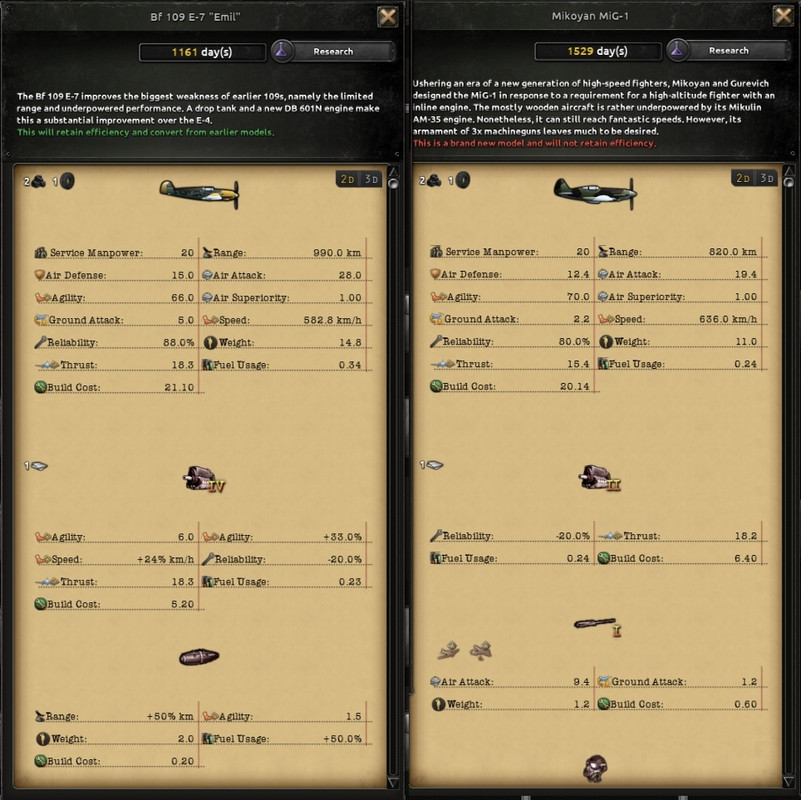Viewport: 801px width, 800px height.
Task: Click the purple research flask in Bf 109 panel
Action: click(x=281, y=51)
